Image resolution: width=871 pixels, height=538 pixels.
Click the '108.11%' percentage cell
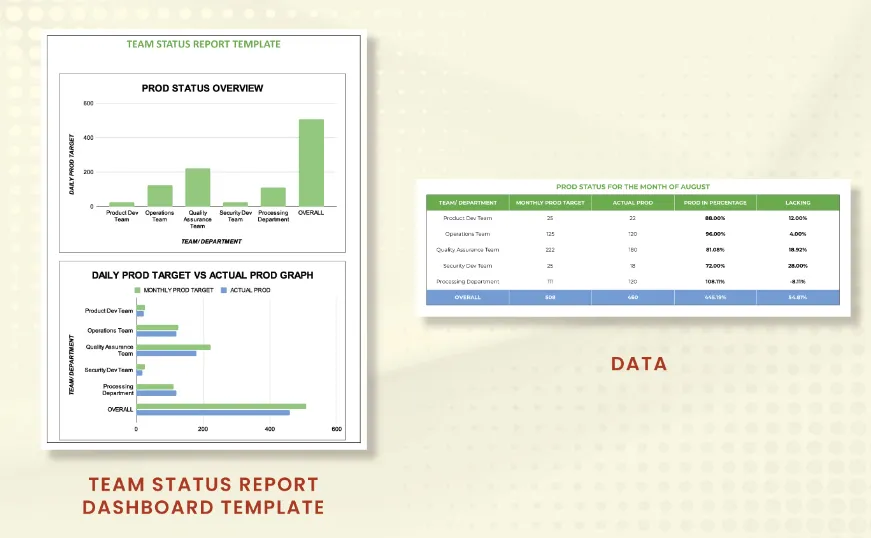pyautogui.click(x=715, y=281)
